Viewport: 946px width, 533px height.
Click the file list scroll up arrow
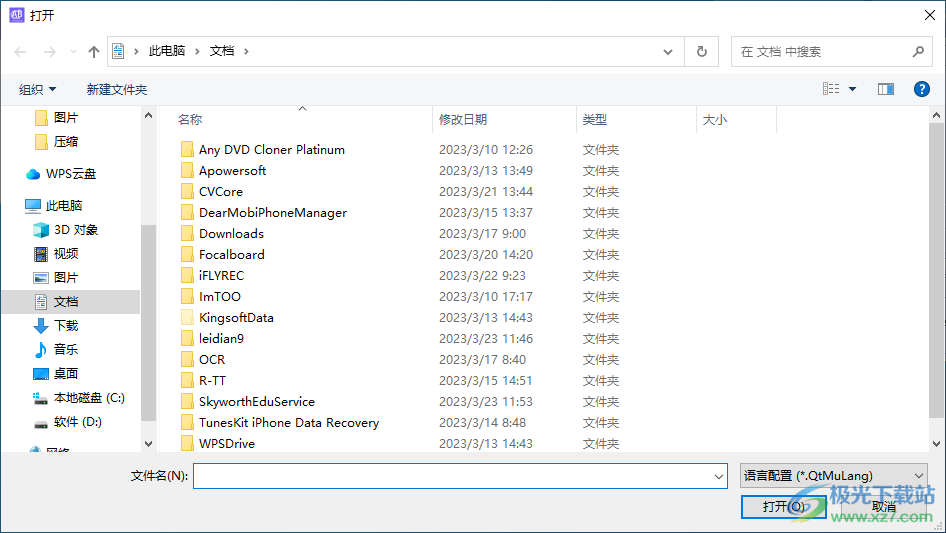click(x=936, y=115)
